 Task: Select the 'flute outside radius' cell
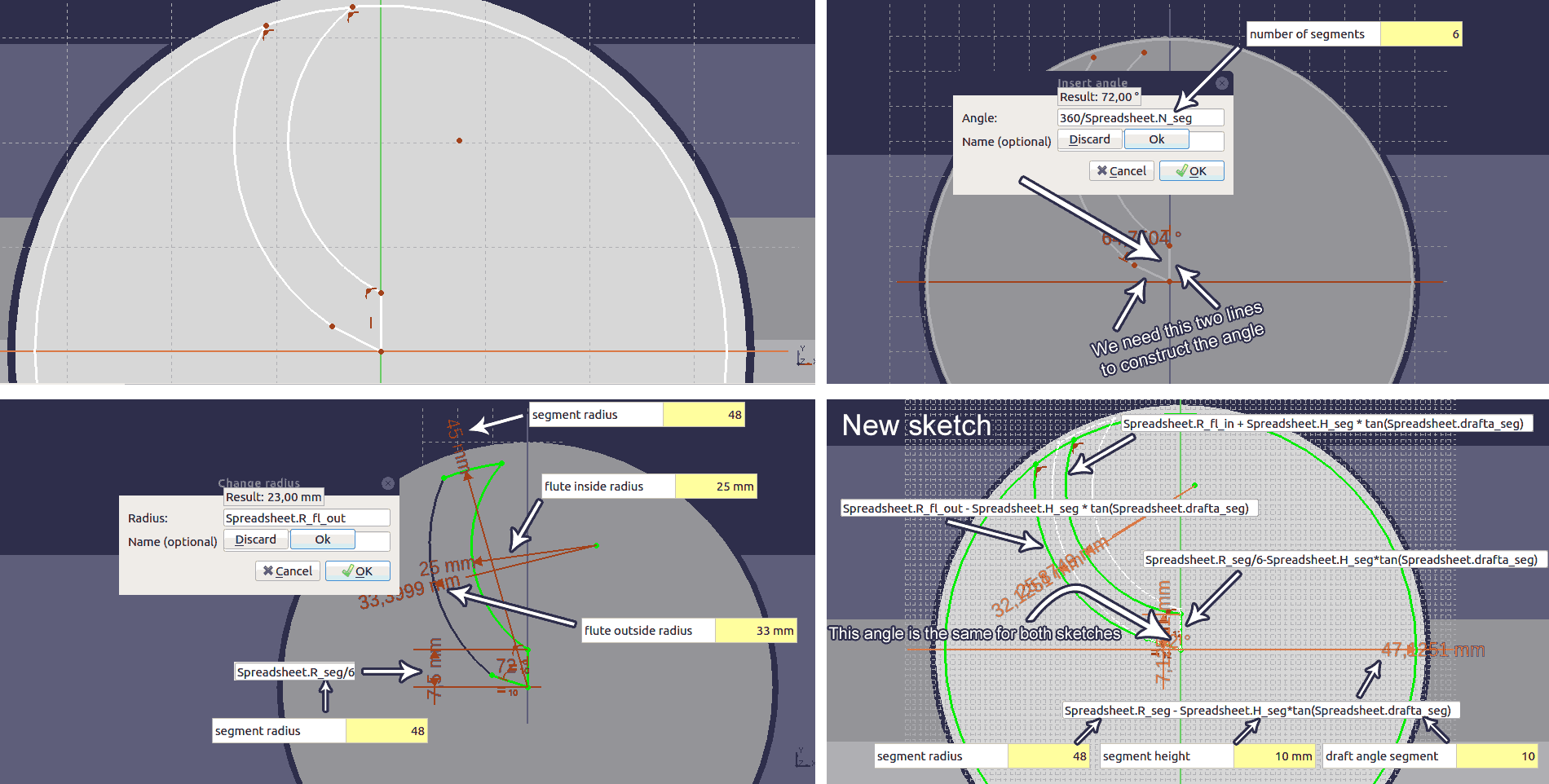pyautogui.click(x=648, y=631)
